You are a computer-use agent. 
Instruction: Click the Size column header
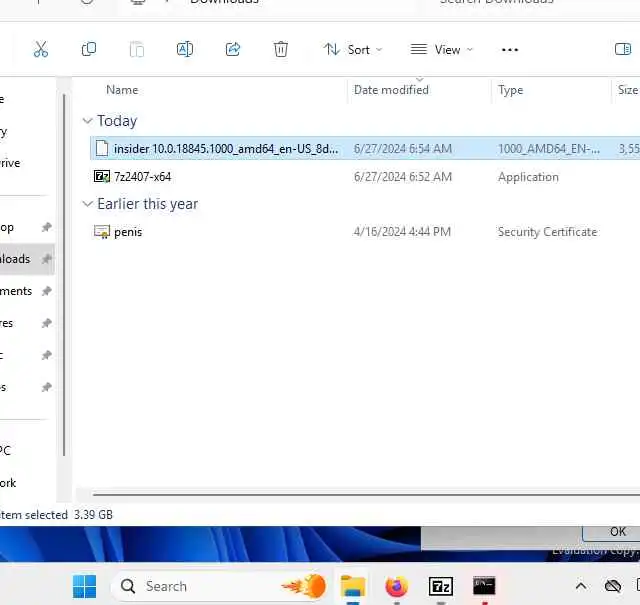click(628, 90)
